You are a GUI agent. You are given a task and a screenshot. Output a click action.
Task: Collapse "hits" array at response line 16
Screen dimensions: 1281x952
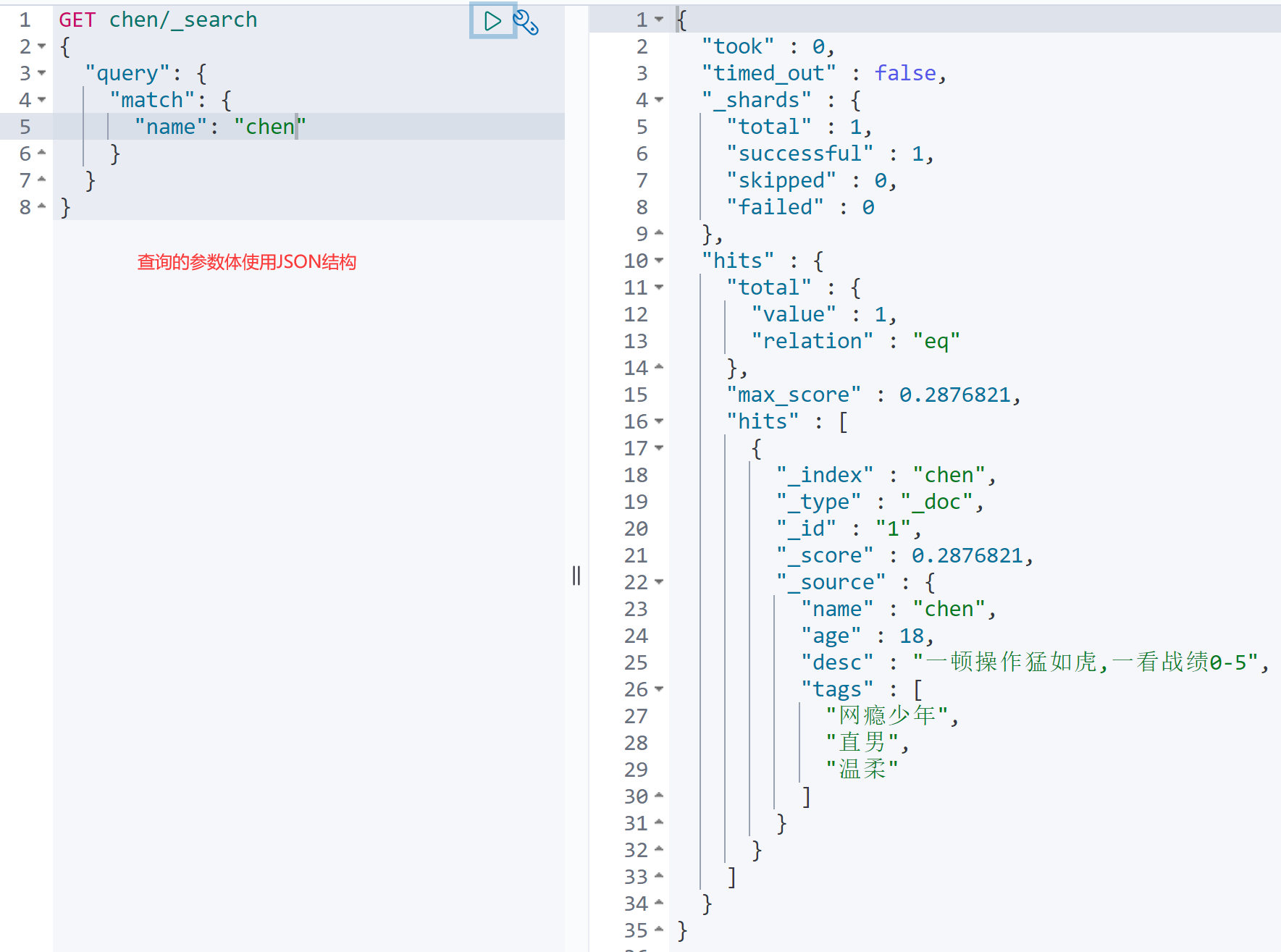(x=659, y=421)
